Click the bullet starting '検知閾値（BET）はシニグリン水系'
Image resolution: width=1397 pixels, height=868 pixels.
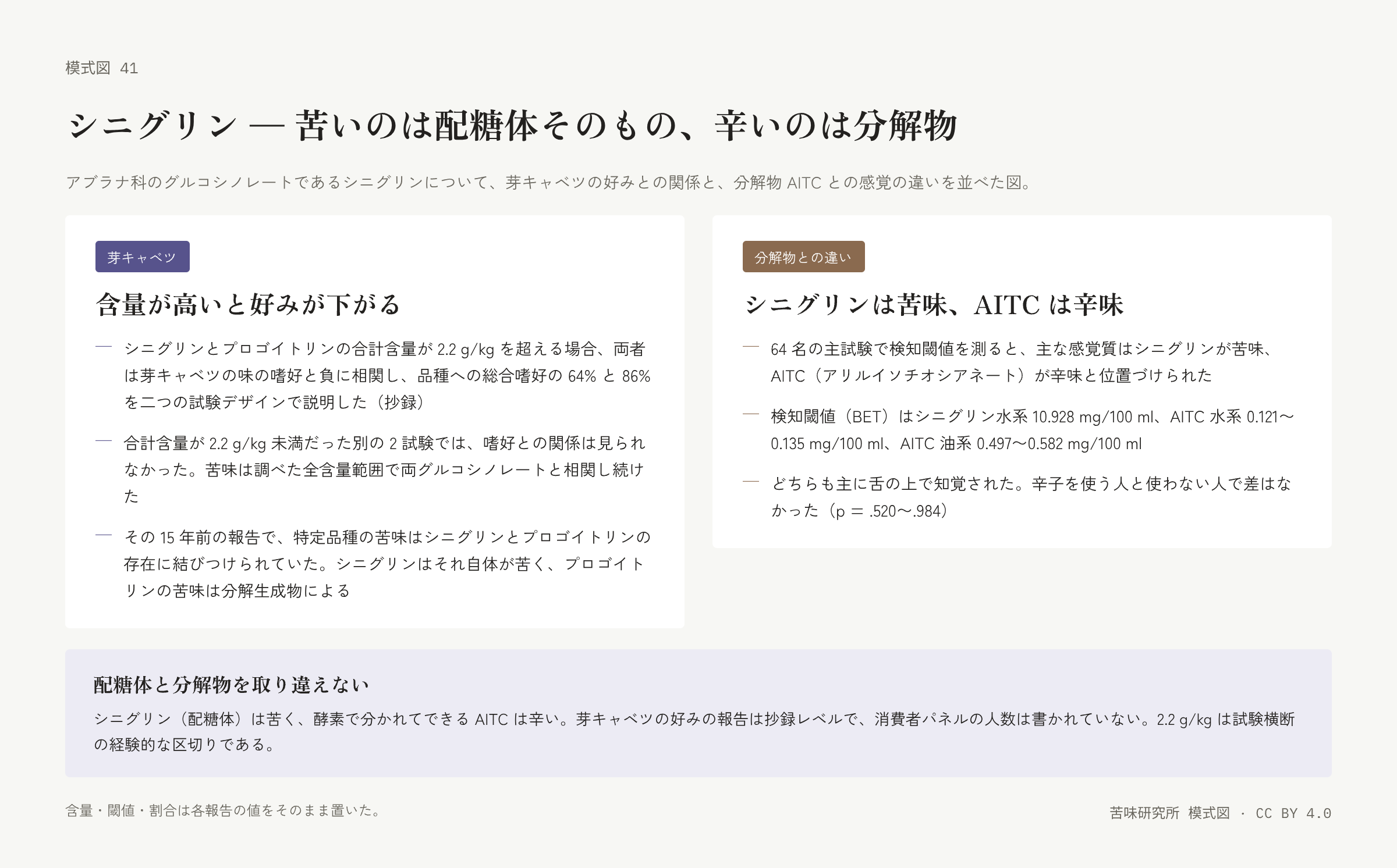(x=1032, y=430)
